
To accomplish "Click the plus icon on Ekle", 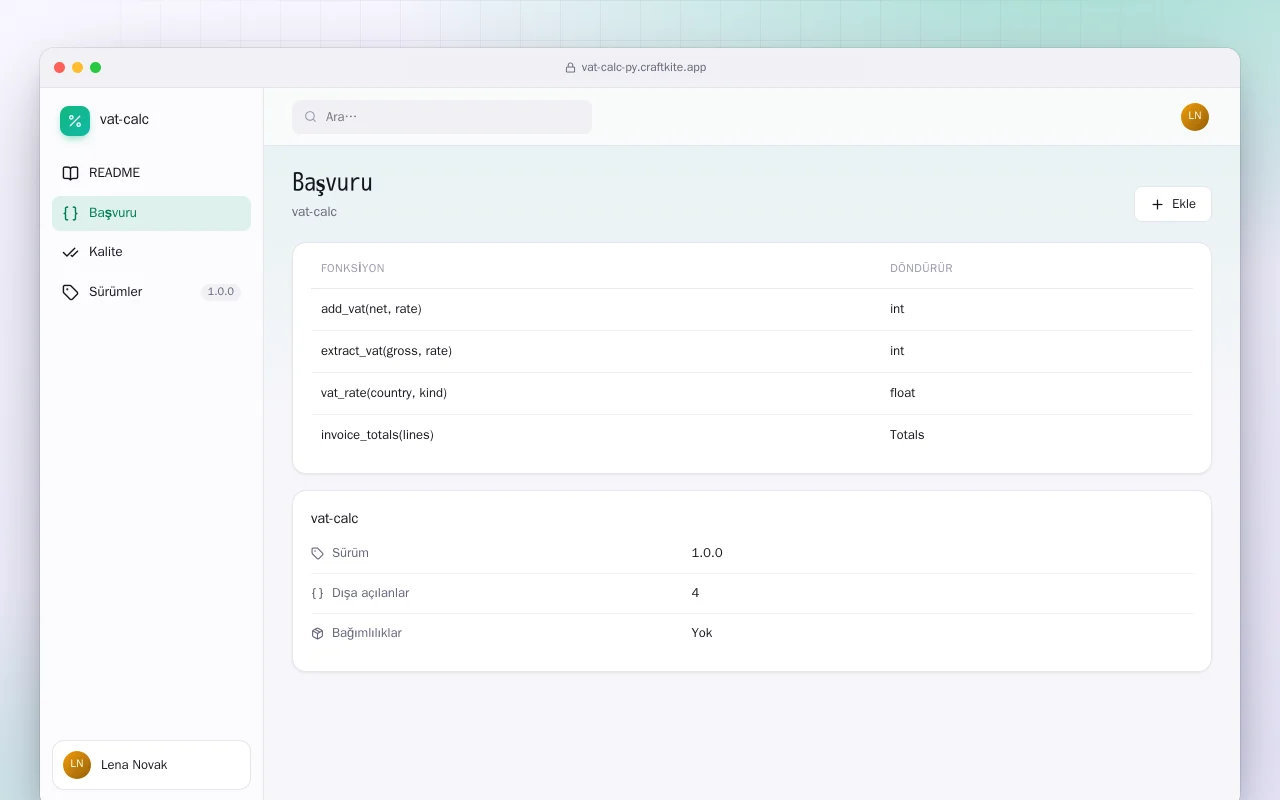I will [x=1158, y=204].
